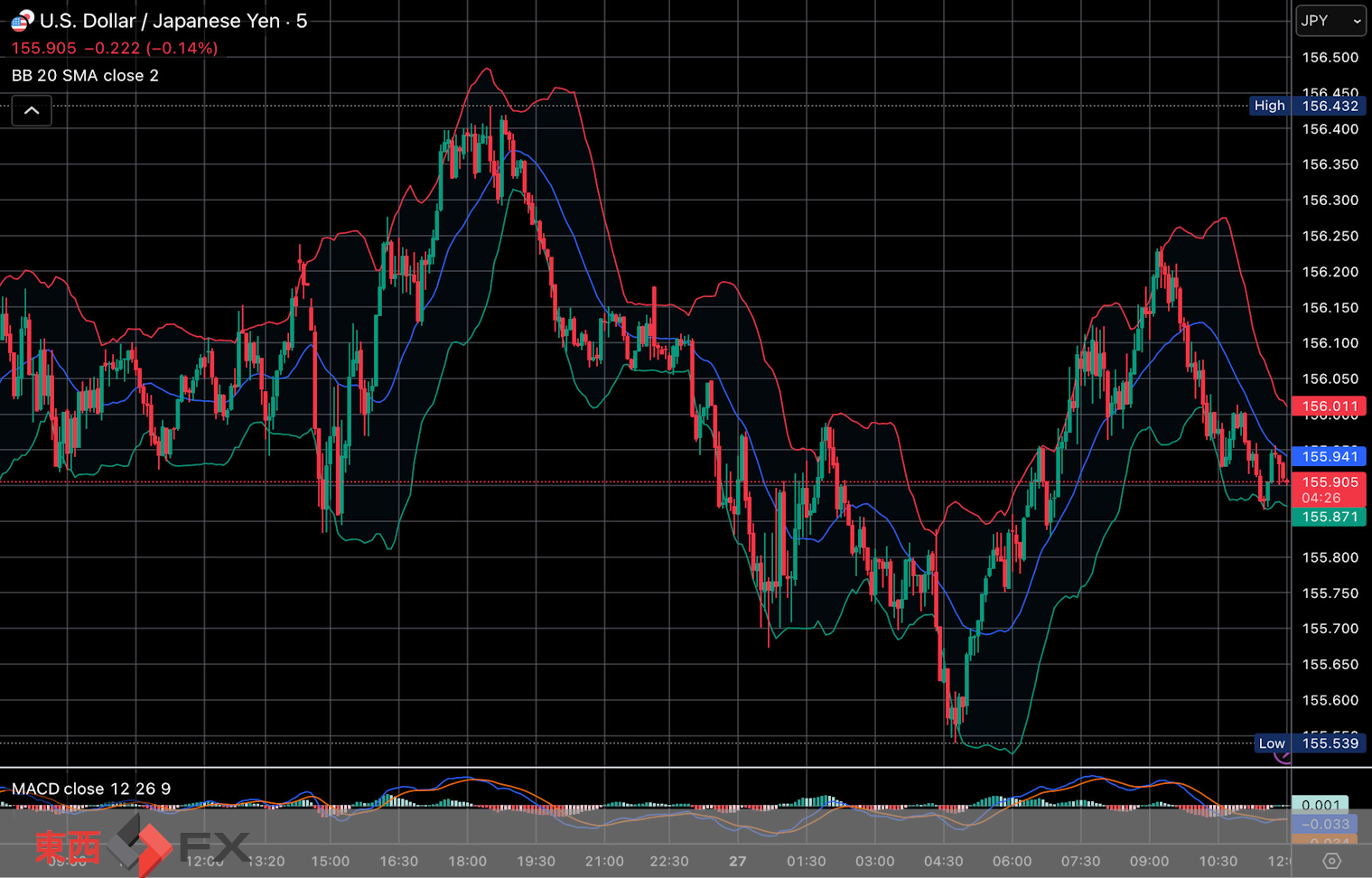Click the USD/JPY flag pair icon
Screen dimensions: 1372x878
point(22,21)
